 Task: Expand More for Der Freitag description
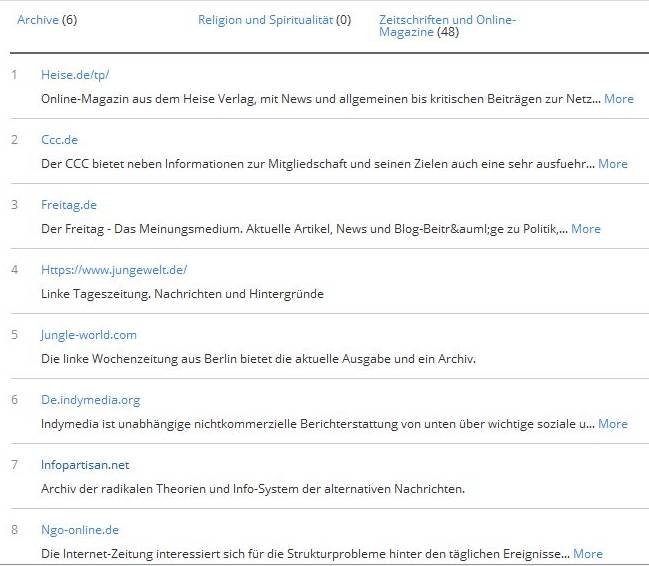(x=586, y=229)
